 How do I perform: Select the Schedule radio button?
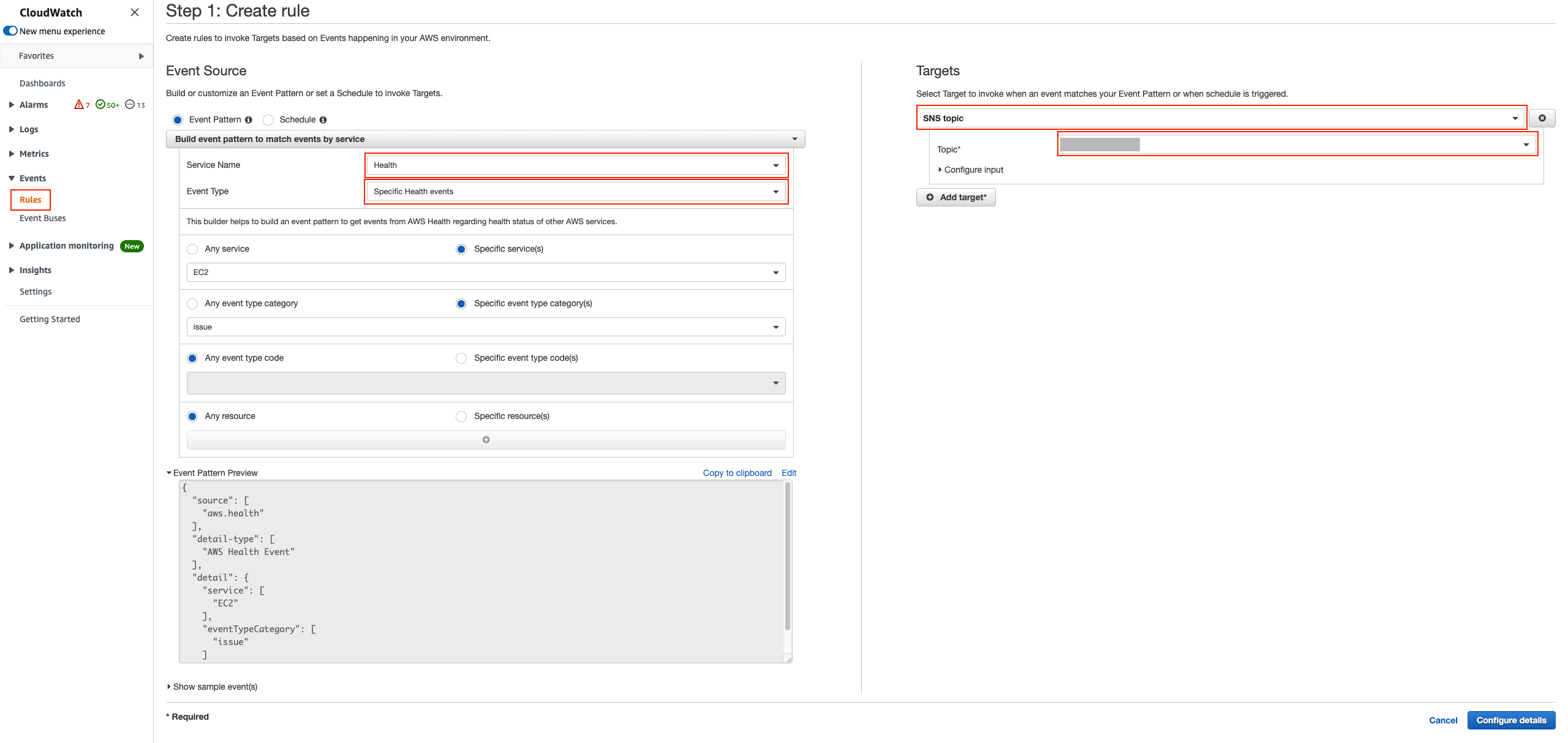click(x=268, y=120)
